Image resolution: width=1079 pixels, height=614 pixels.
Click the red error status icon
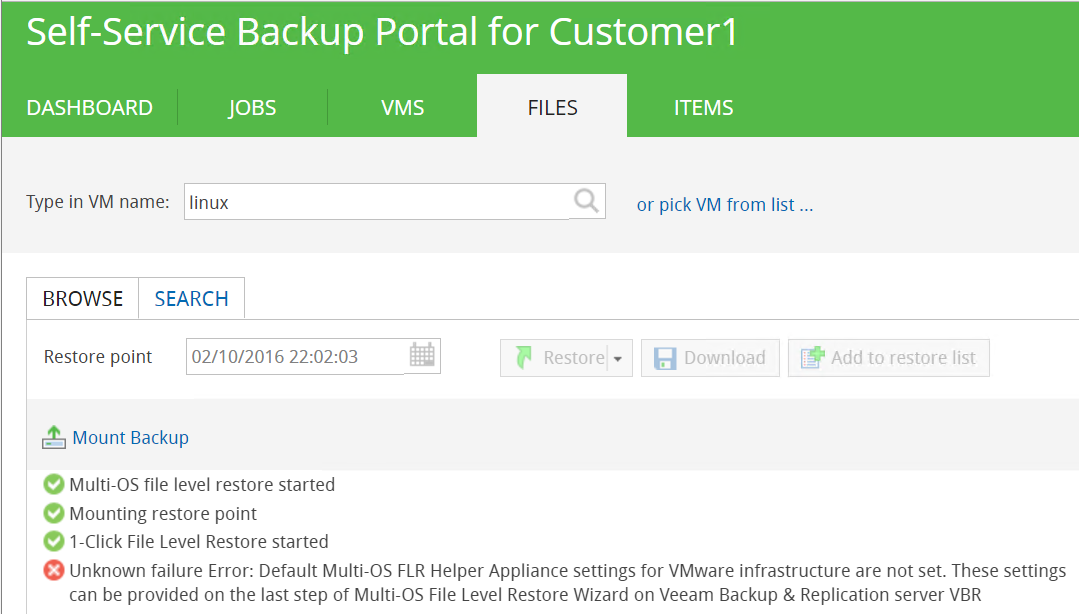pos(54,571)
